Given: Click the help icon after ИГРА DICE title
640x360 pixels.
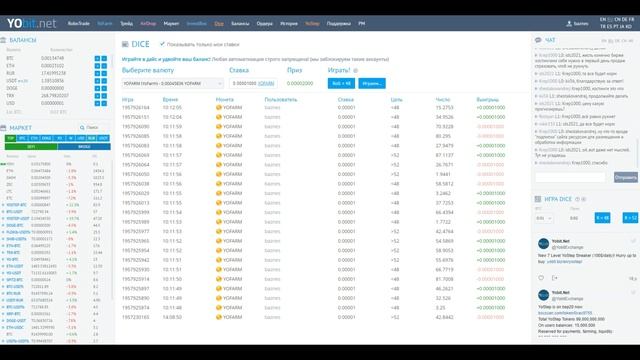Looking at the screenshot, I should [577, 199].
